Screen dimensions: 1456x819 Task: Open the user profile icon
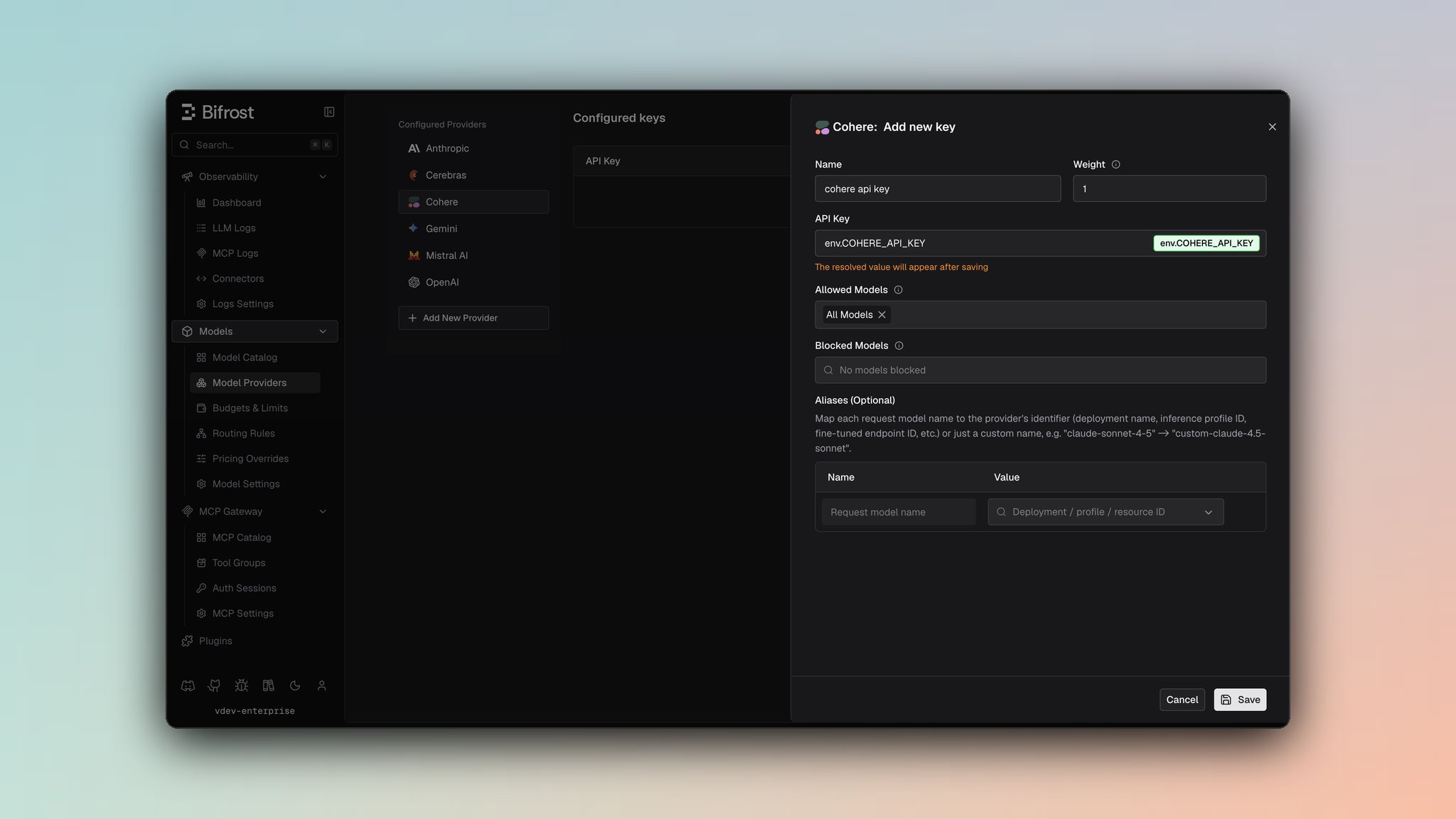(x=321, y=685)
